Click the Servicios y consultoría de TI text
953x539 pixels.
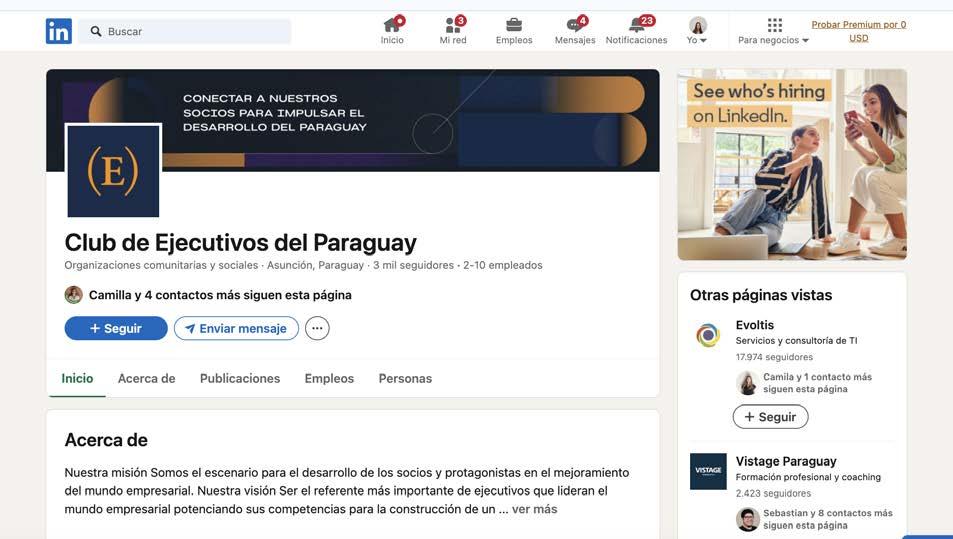click(x=796, y=340)
